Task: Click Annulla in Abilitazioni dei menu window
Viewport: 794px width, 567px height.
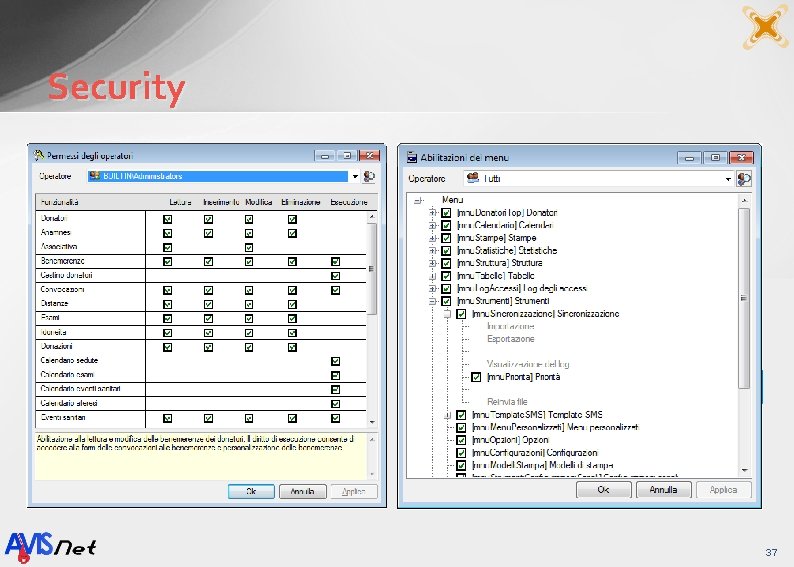Action: tap(663, 490)
